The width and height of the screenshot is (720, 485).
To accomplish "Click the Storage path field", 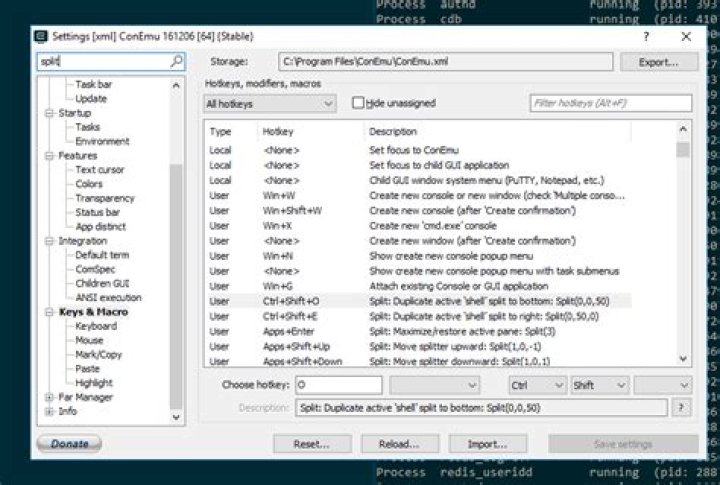I will 445,62.
